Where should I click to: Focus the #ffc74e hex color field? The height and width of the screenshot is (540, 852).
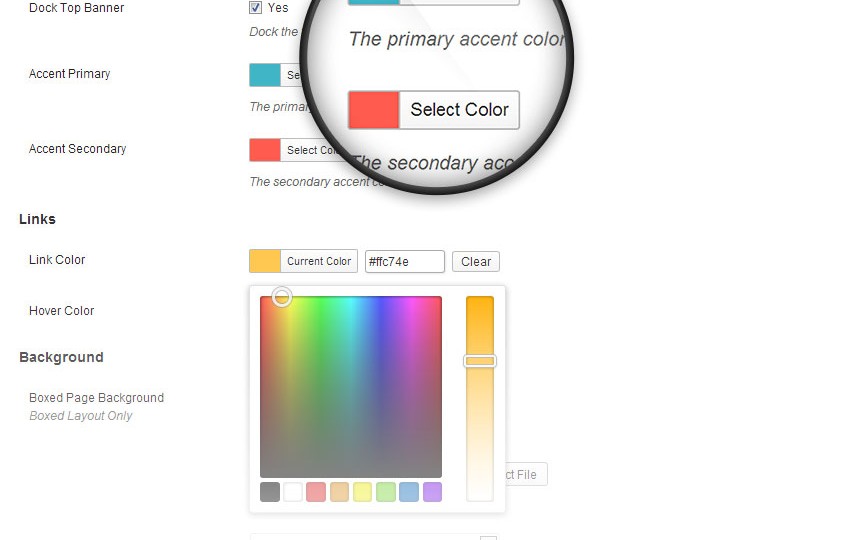[405, 261]
